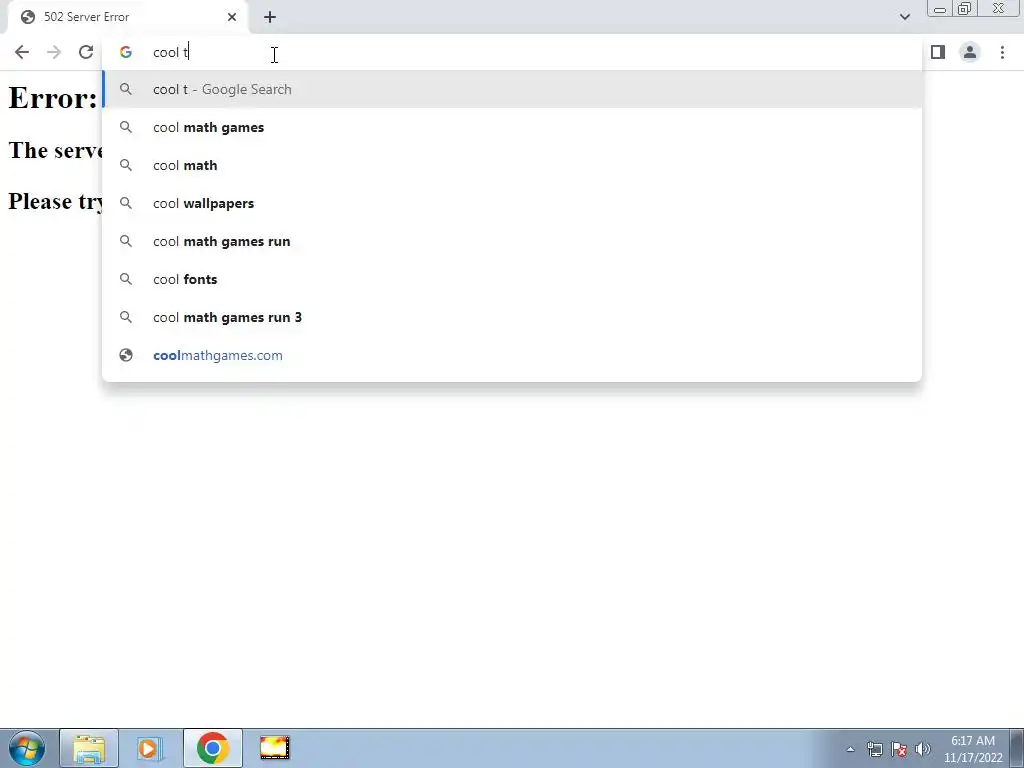Open the video app taskbar icon
The image size is (1024, 768).
coord(274,748)
